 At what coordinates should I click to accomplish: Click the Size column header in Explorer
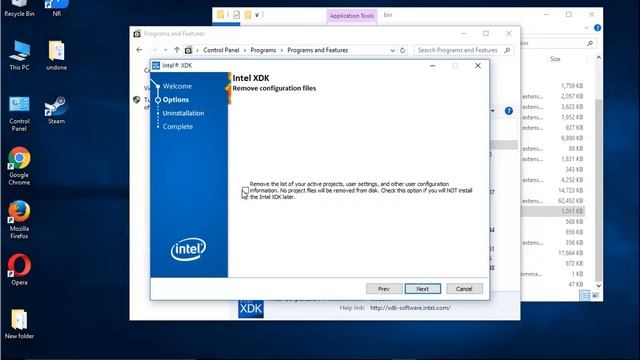pos(555,59)
